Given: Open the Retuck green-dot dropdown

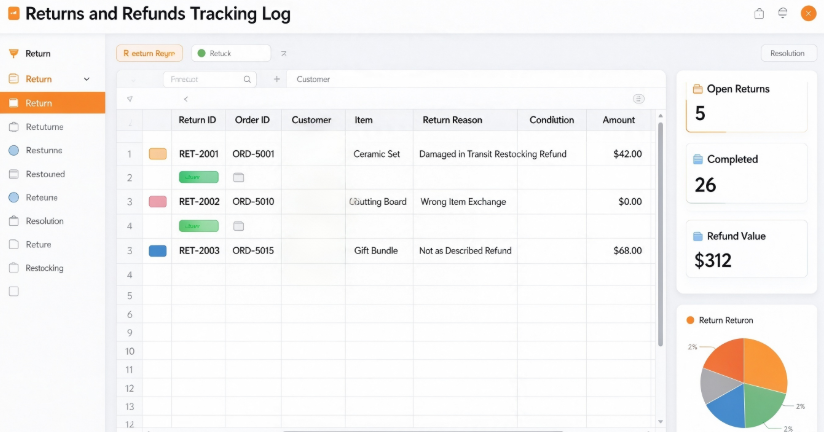Looking at the screenshot, I should tap(231, 53).
